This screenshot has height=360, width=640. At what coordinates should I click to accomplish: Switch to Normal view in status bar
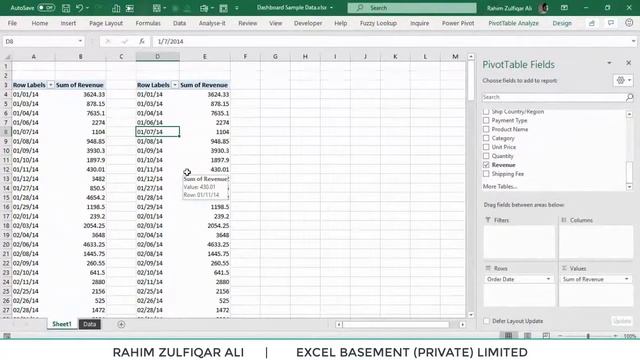(x=508, y=336)
